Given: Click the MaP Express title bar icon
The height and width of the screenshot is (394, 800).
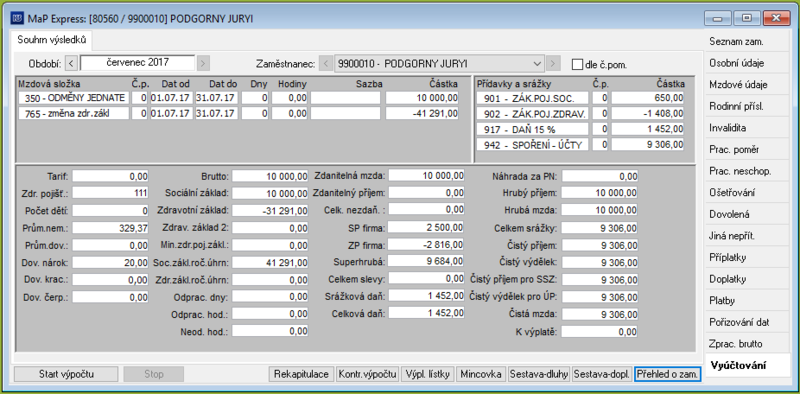Looking at the screenshot, I should coord(18,18).
